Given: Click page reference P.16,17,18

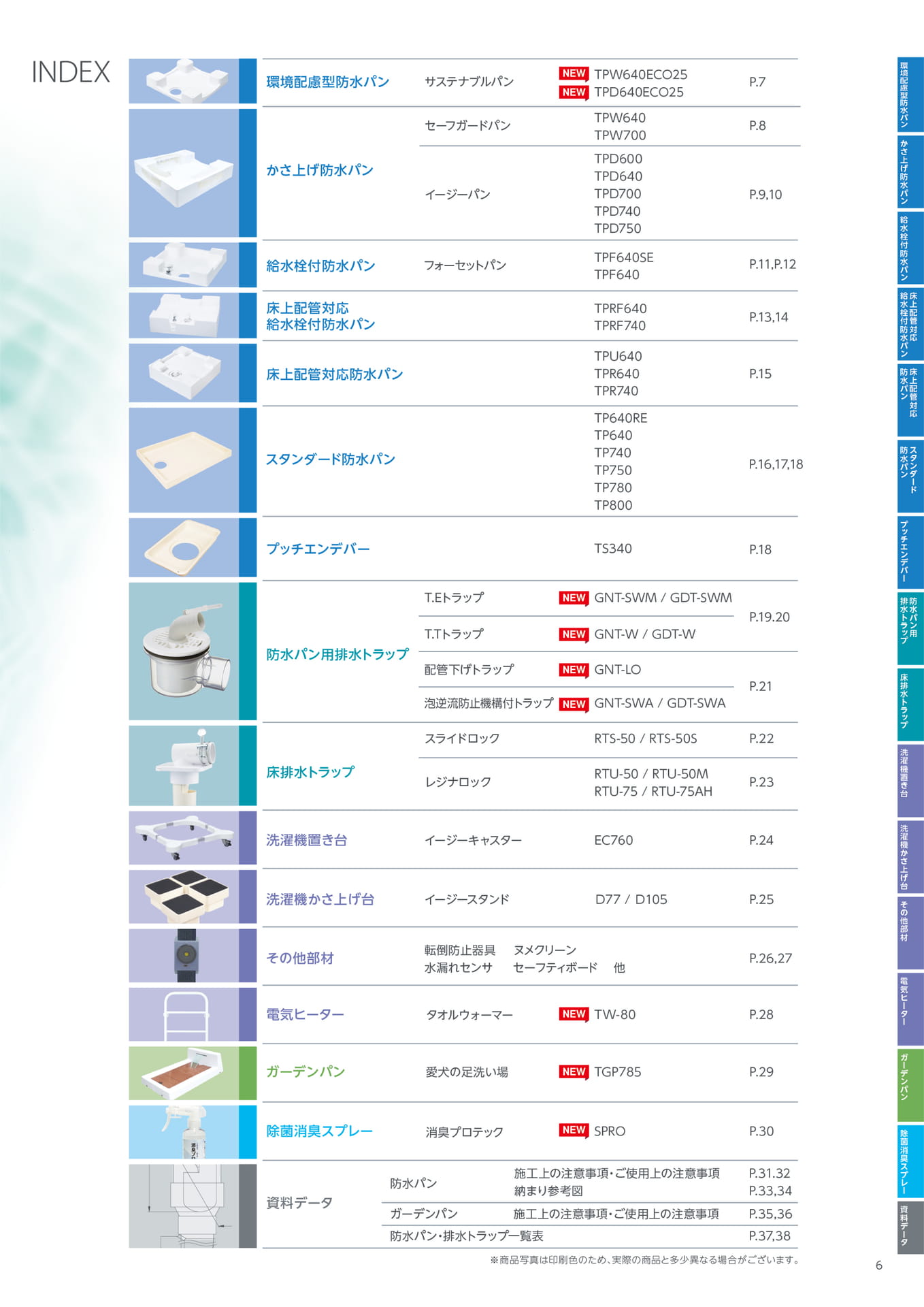Looking at the screenshot, I should pyautogui.click(x=776, y=464).
